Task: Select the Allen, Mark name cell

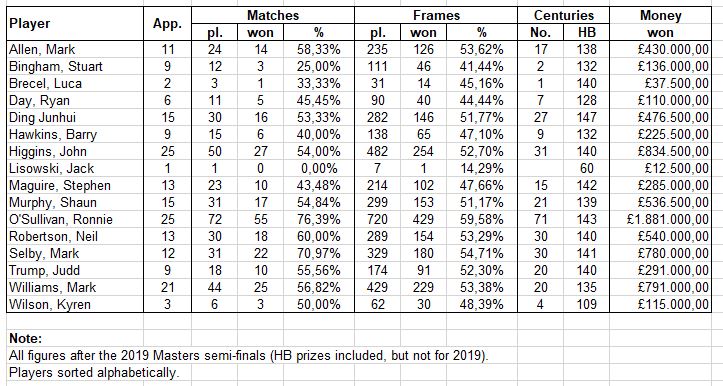Action: click(75, 49)
